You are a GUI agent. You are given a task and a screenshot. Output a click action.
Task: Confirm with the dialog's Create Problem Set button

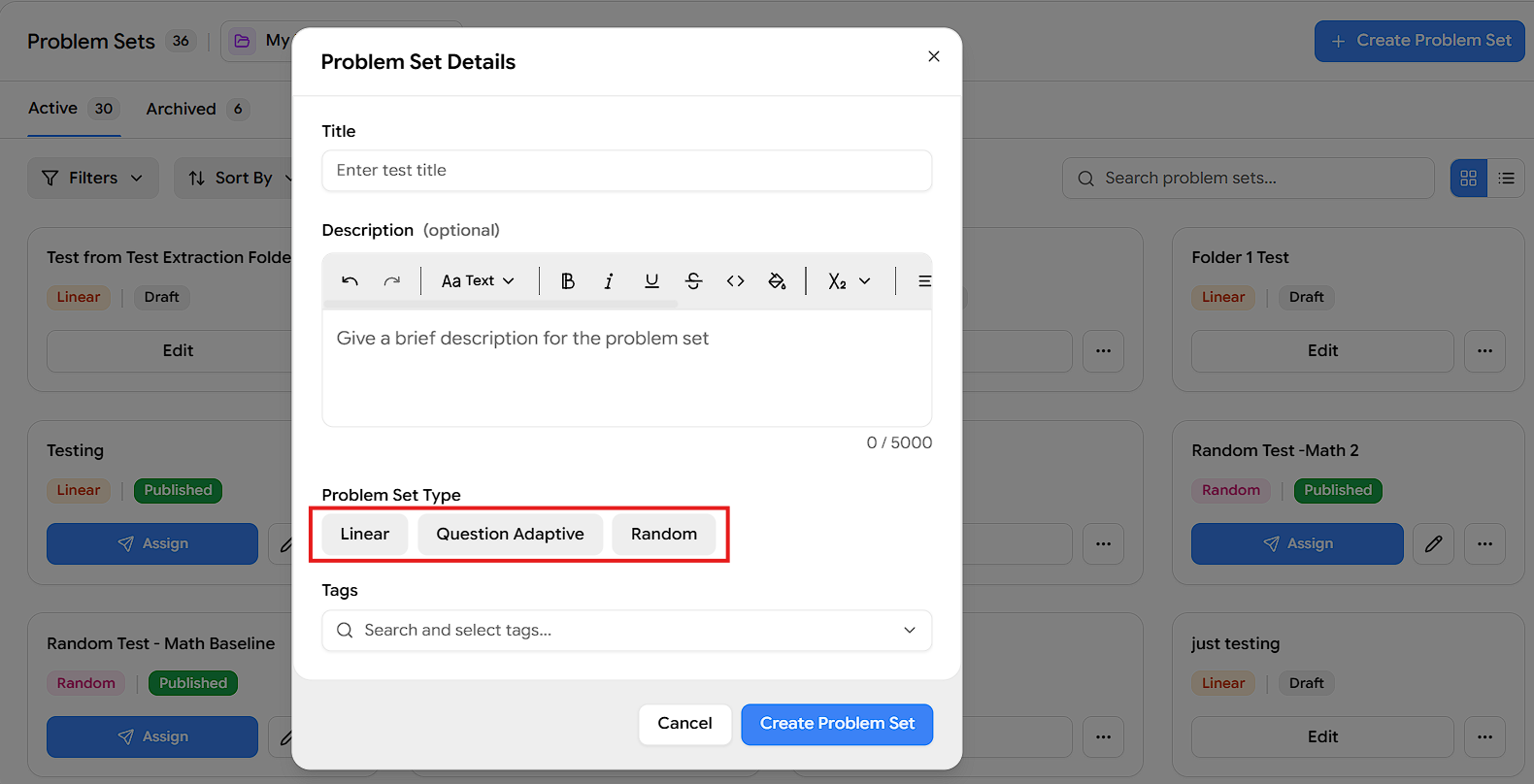[x=837, y=724]
